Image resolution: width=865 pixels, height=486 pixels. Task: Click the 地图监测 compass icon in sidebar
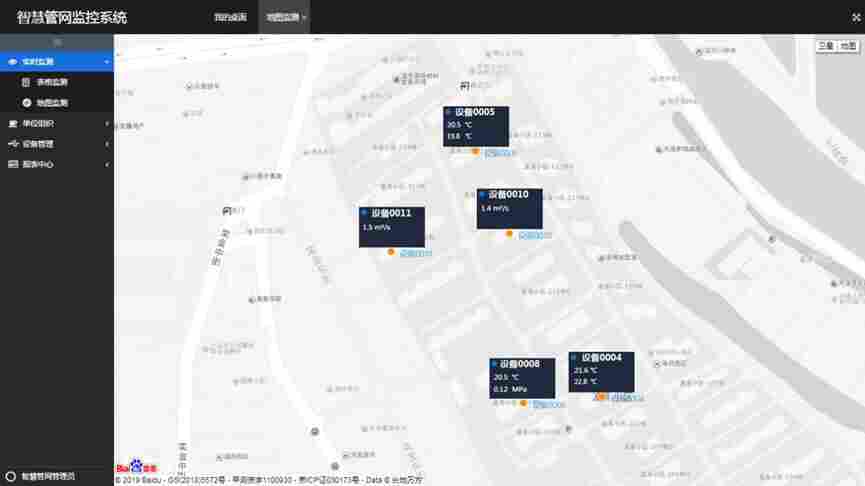(26, 102)
